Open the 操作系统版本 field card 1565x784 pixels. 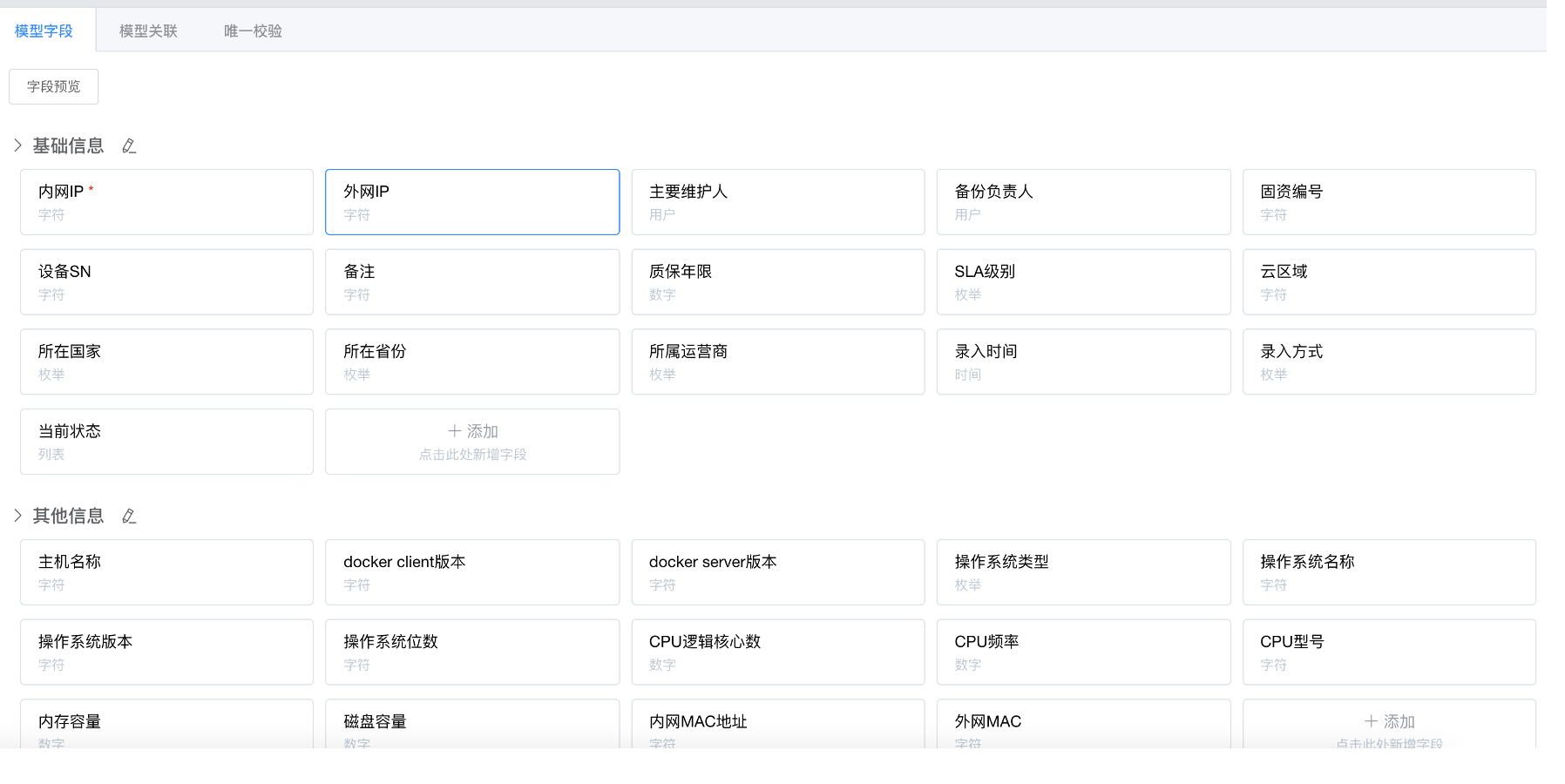166,652
